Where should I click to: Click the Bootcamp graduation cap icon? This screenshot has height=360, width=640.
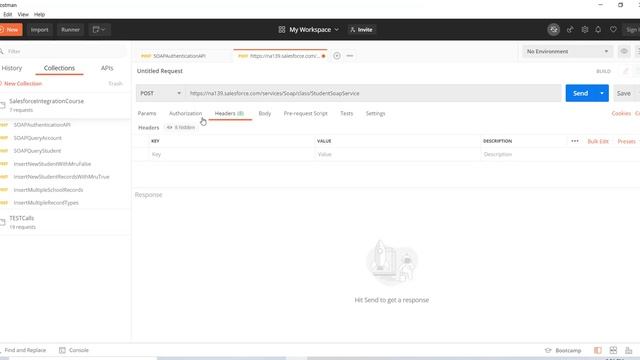[x=548, y=350]
